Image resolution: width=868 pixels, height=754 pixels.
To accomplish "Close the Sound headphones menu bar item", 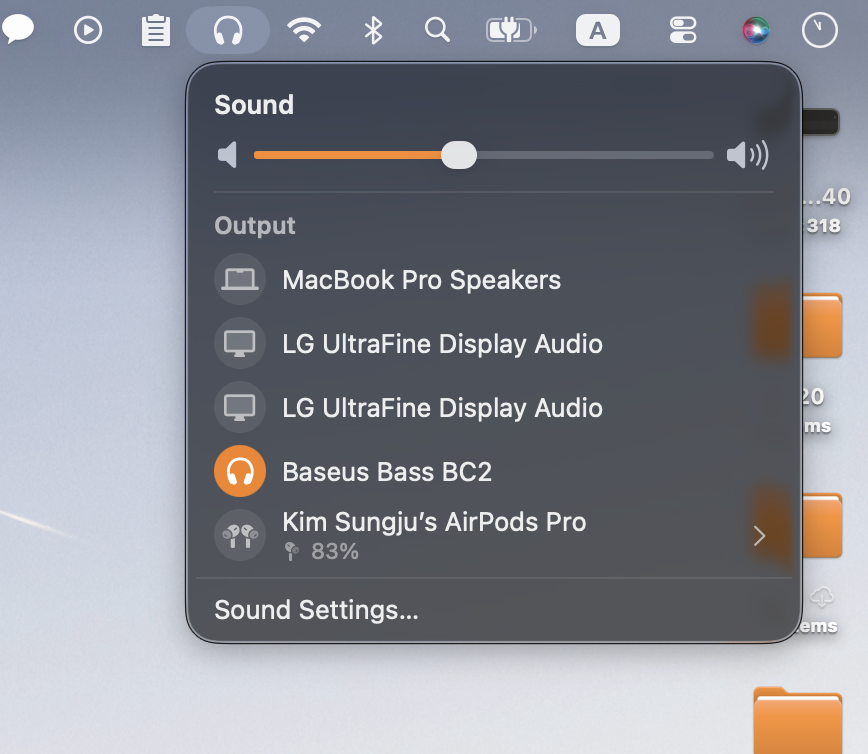I will [x=228, y=30].
